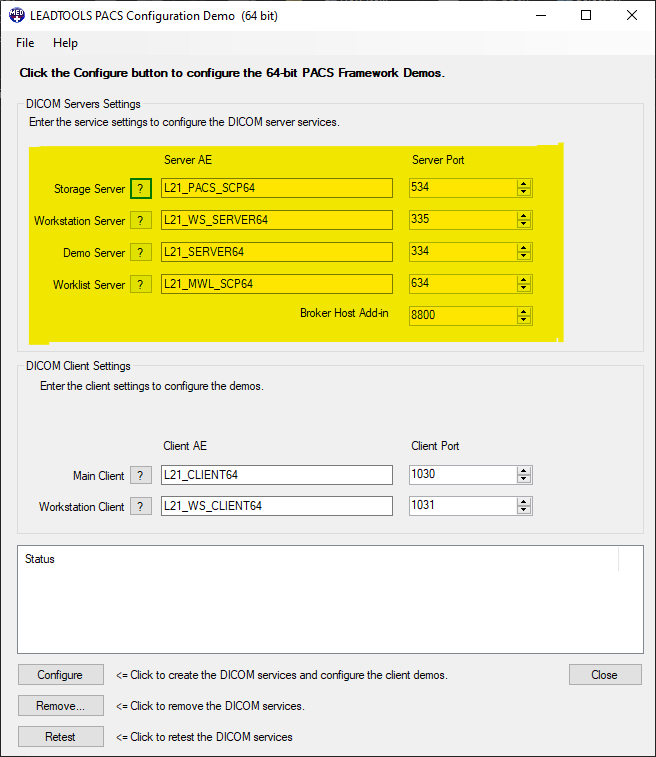Focus the Workstation Server AE field L21_WS_SERVER64

(x=277, y=220)
